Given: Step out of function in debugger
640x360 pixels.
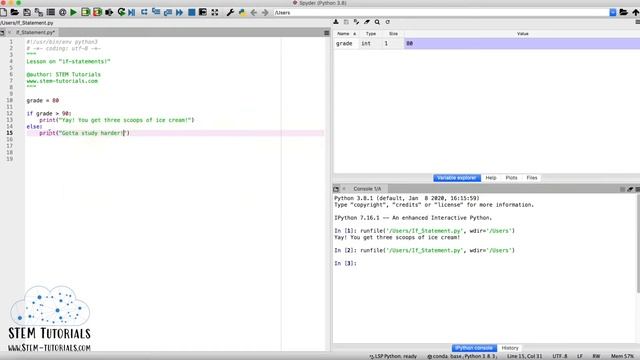Looking at the screenshot, I should [168, 13].
